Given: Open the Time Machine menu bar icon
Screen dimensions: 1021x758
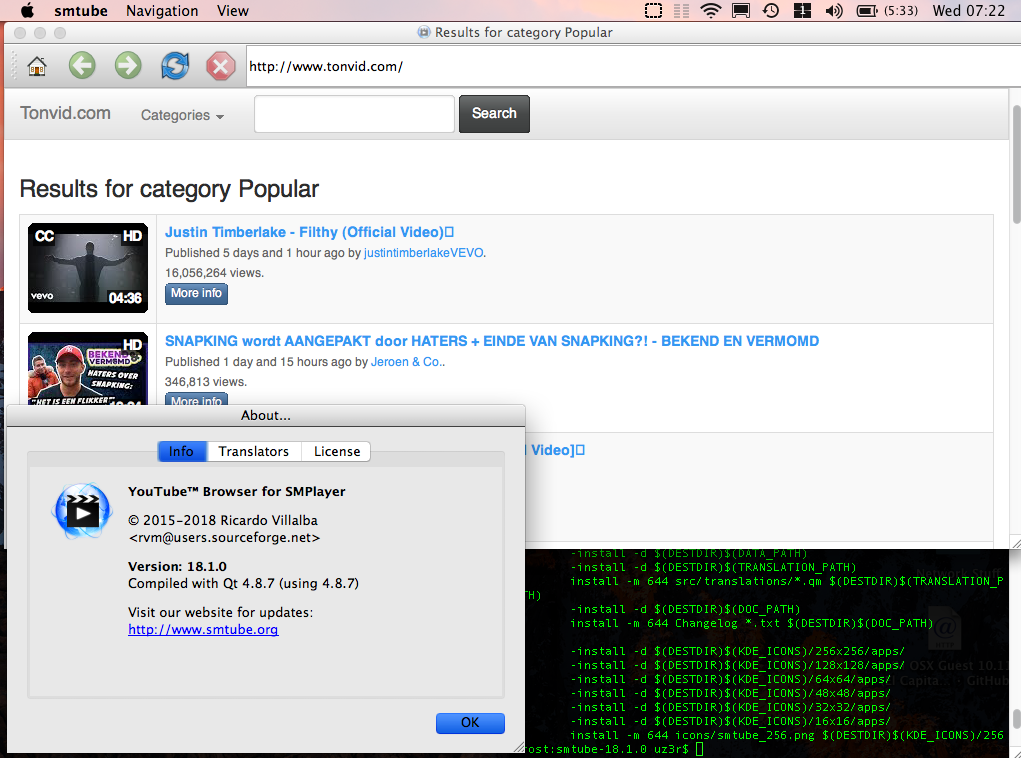Looking at the screenshot, I should pos(771,10).
